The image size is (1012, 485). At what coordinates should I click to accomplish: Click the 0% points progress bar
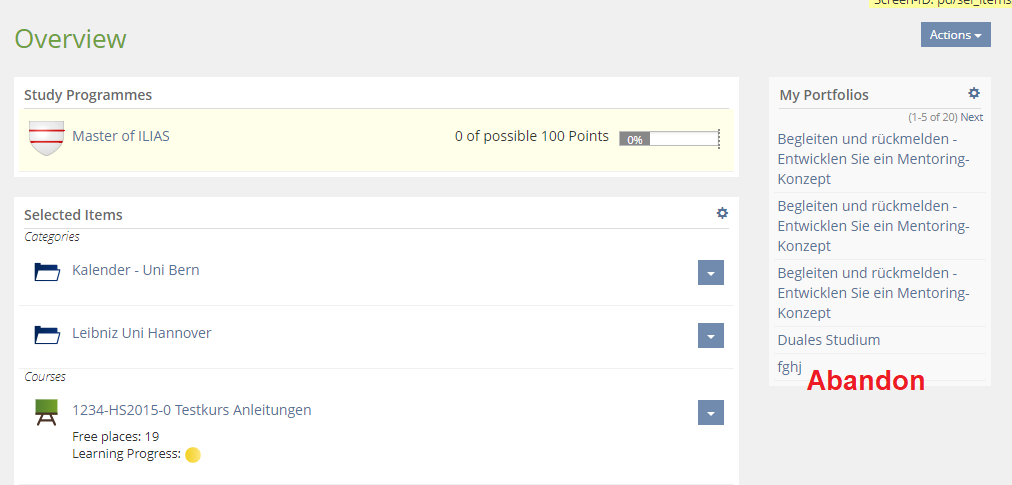669,139
